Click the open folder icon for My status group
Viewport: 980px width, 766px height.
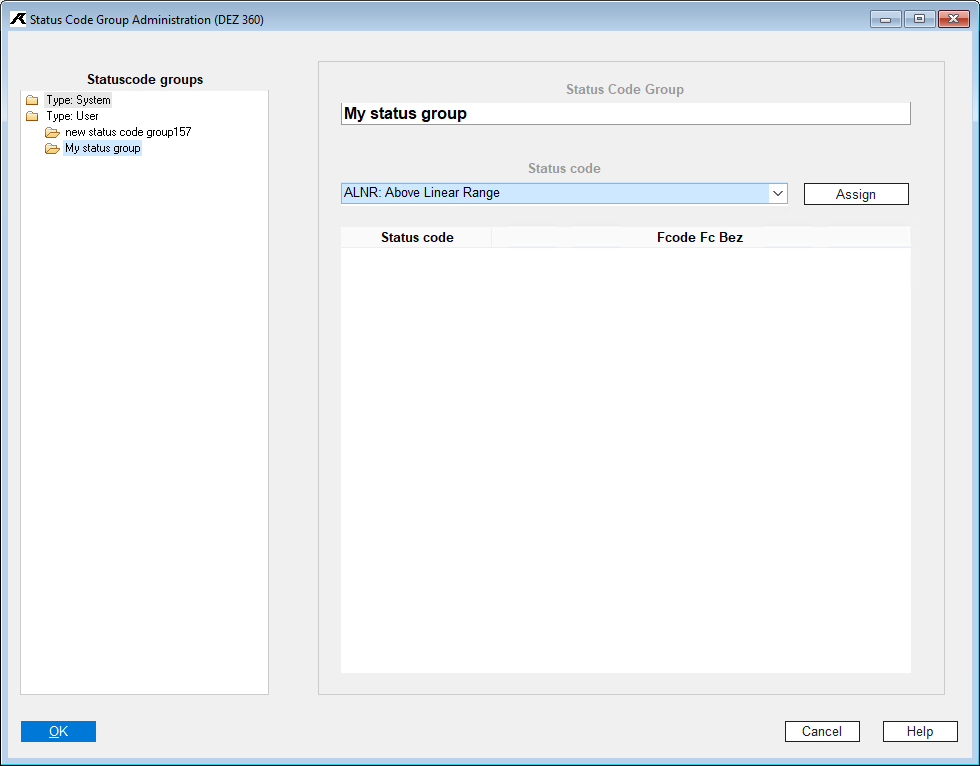(52, 149)
